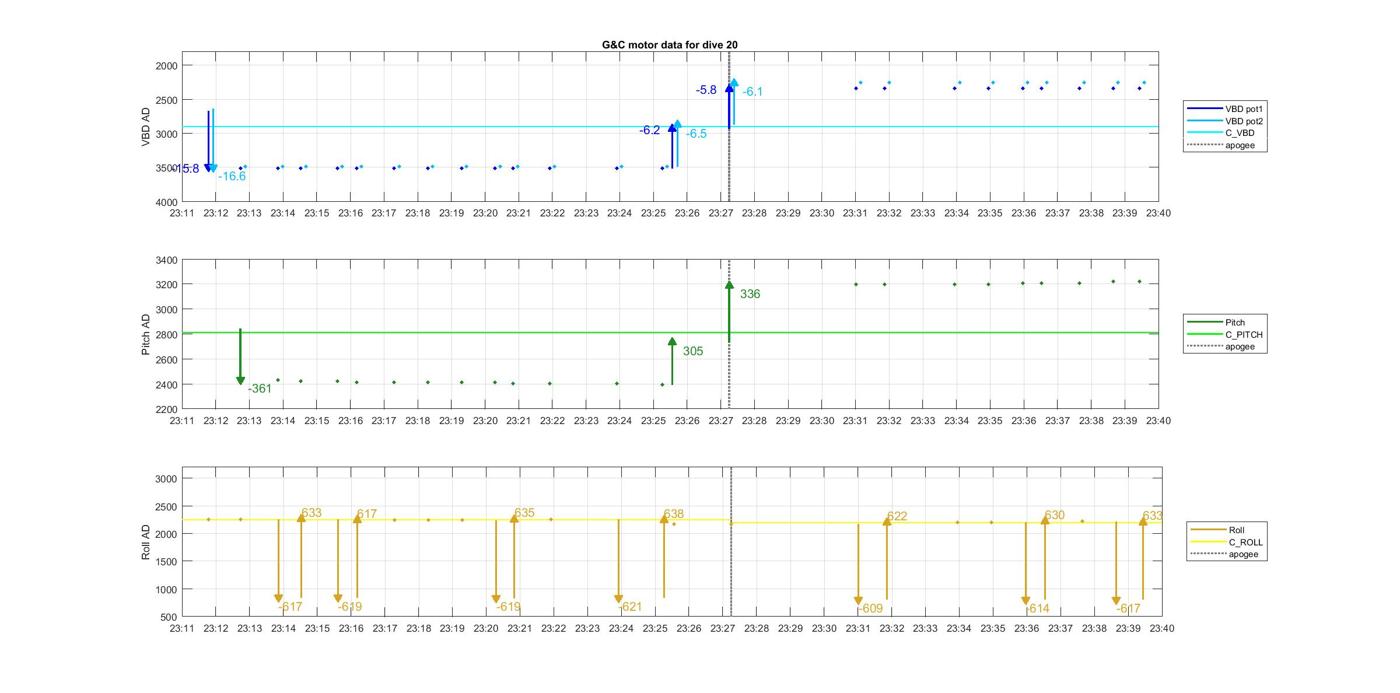The height and width of the screenshot is (693, 1400).
Task: Click the '630' value label in Roll plot
Action: click(1055, 516)
